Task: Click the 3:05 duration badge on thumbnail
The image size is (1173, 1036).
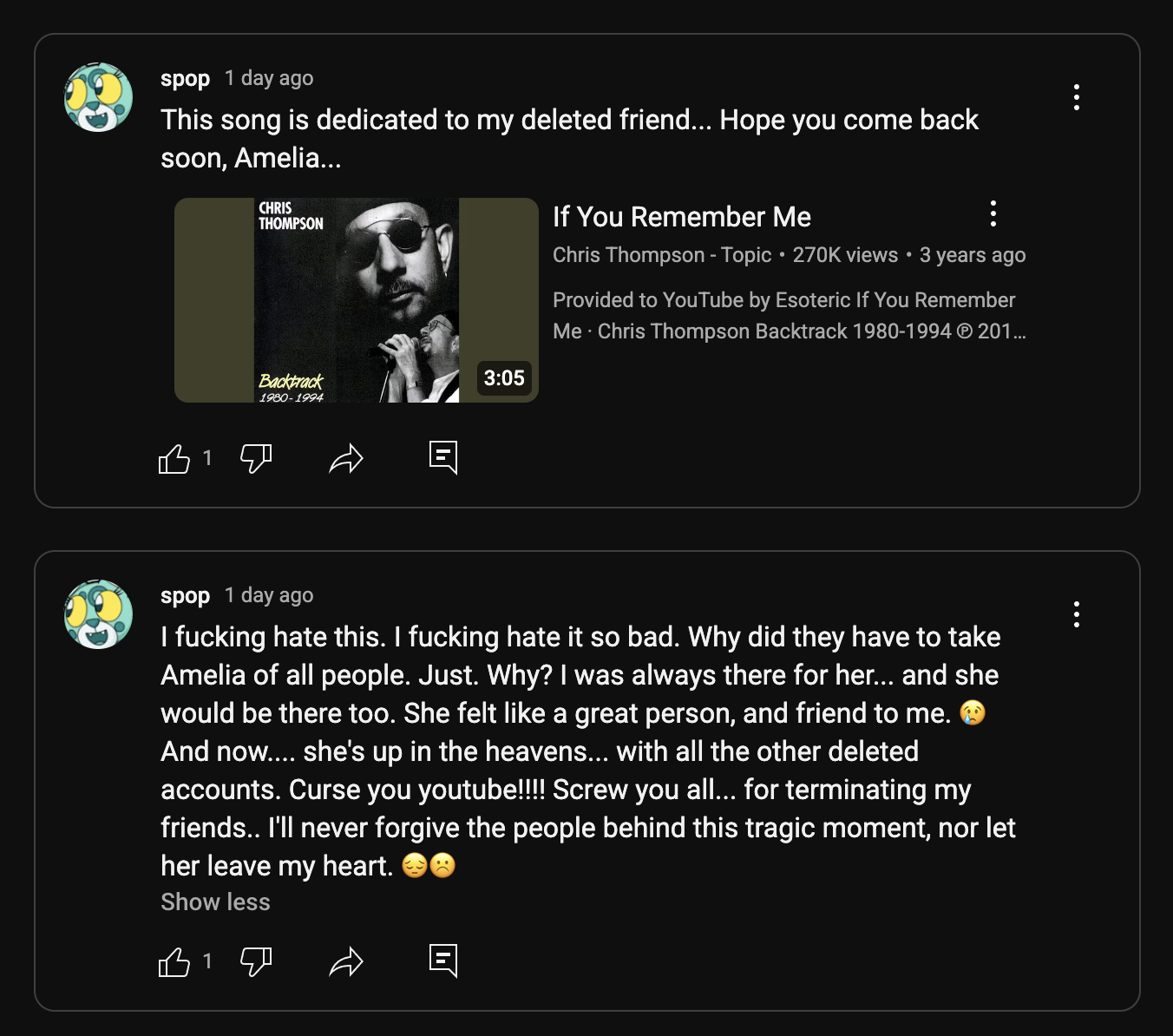Action: pos(504,378)
